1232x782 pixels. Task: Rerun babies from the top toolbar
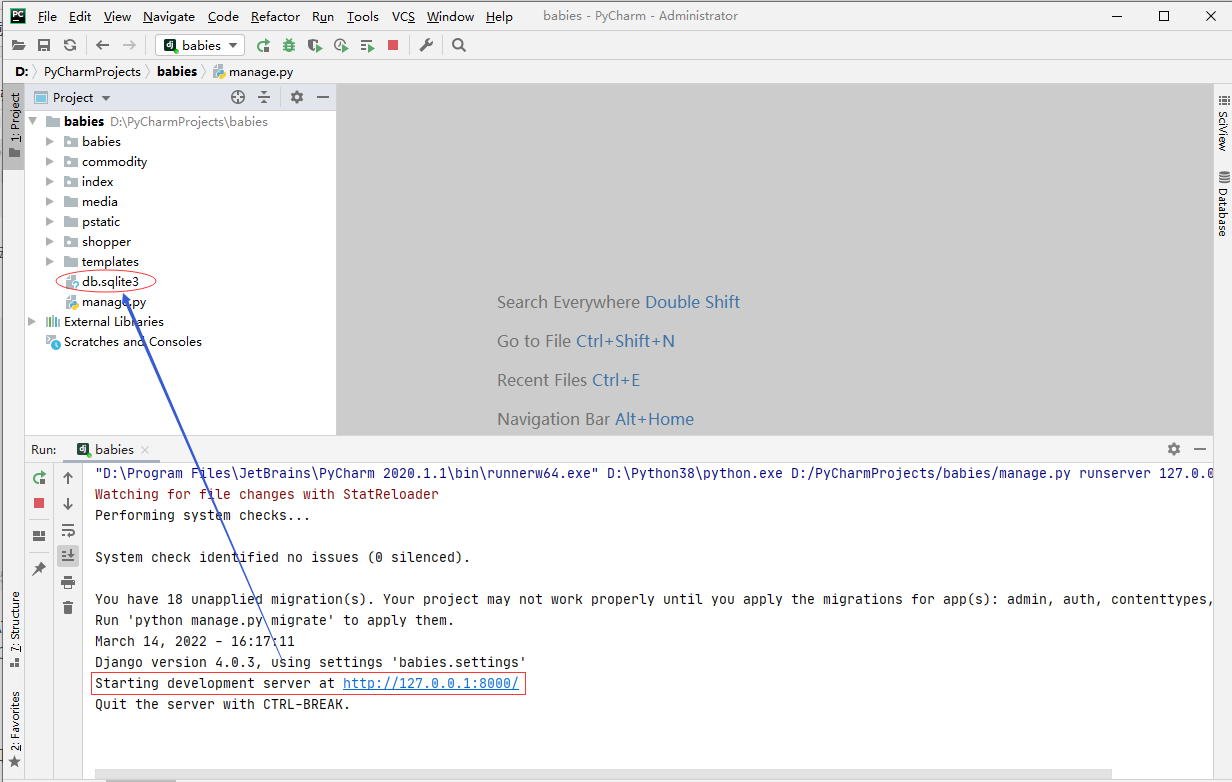[x=263, y=45]
